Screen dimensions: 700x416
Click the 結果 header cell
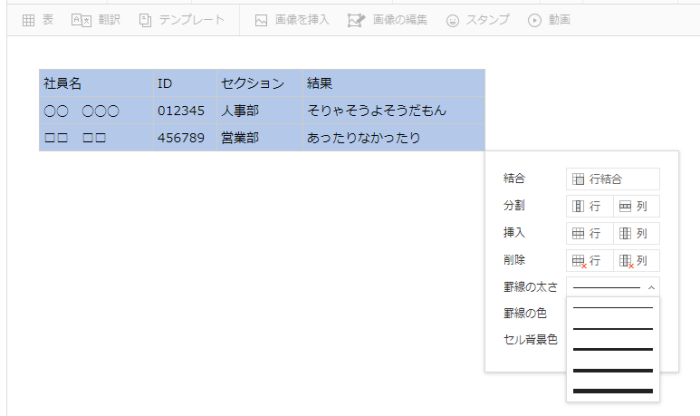click(x=394, y=83)
